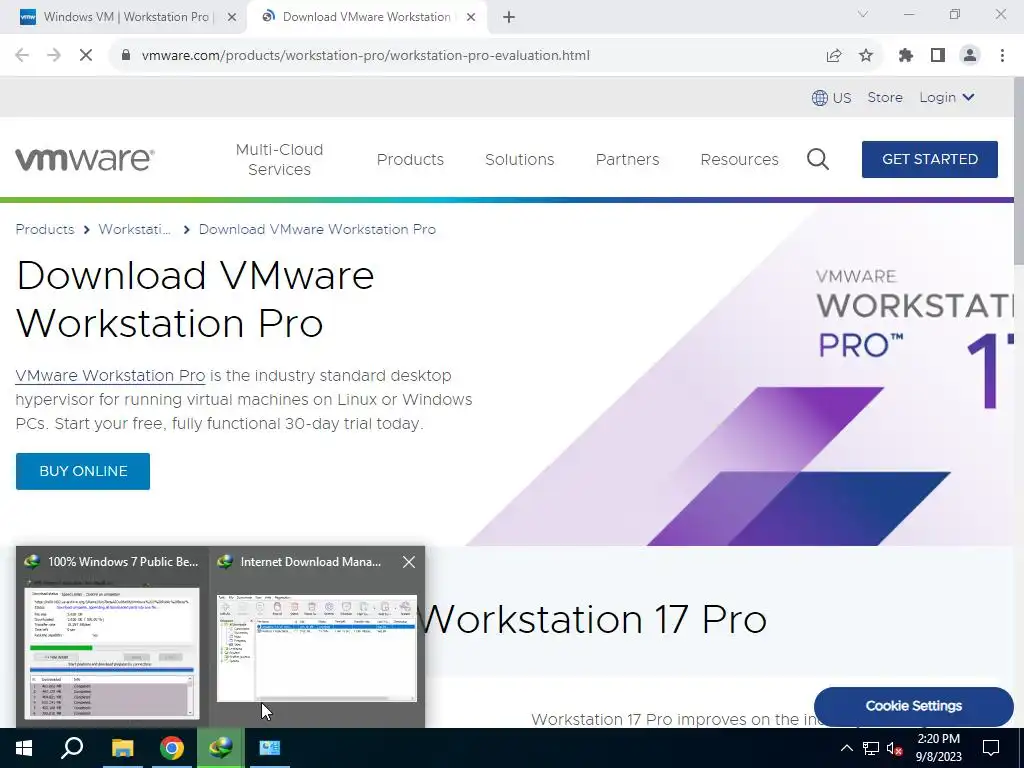Open the Solutions navigation menu

coord(520,159)
